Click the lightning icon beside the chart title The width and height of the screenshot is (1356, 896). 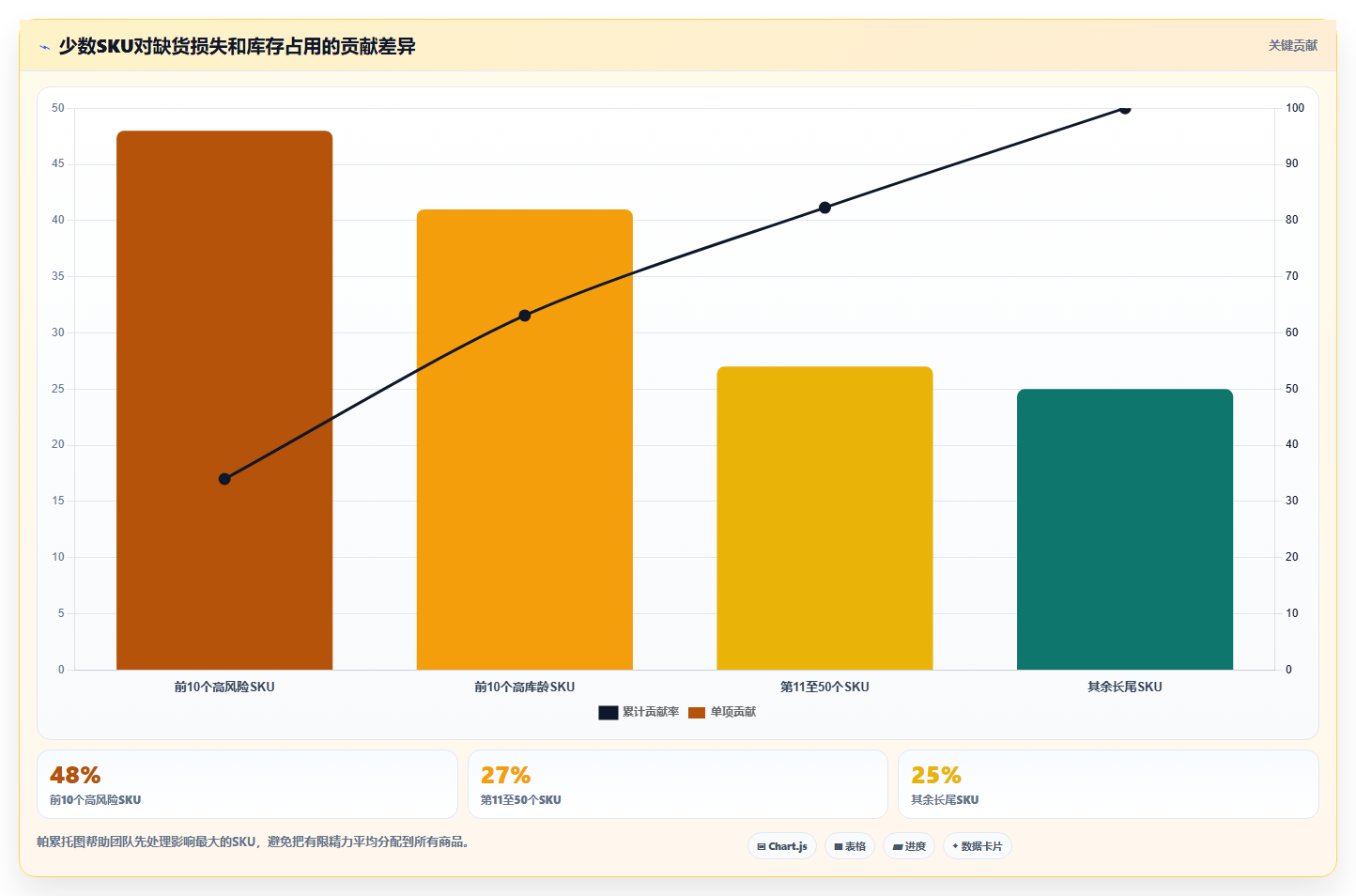coord(44,47)
